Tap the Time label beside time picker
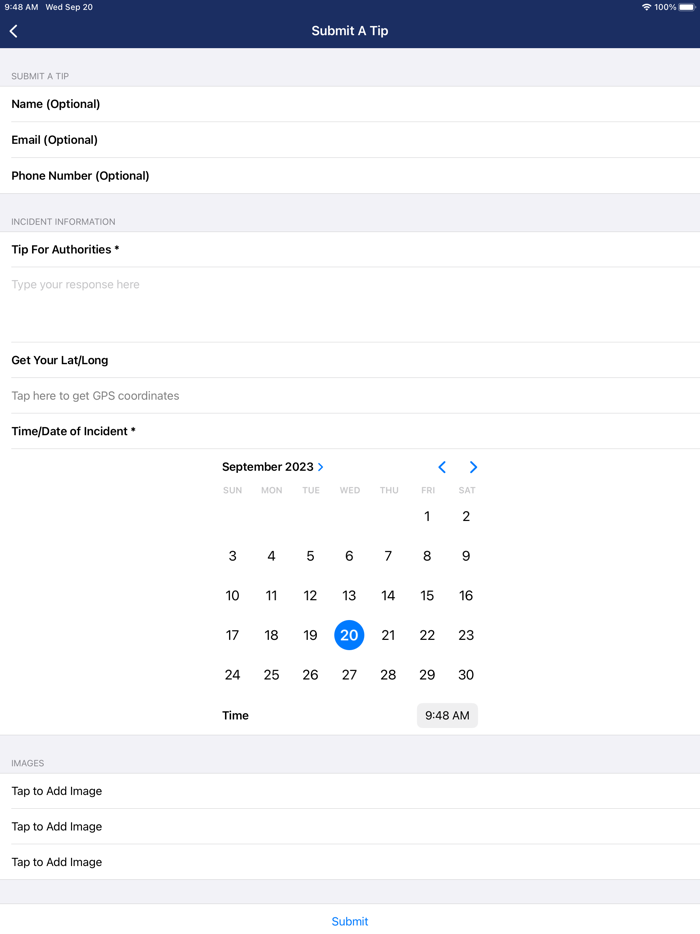The width and height of the screenshot is (700, 934). coord(235,715)
